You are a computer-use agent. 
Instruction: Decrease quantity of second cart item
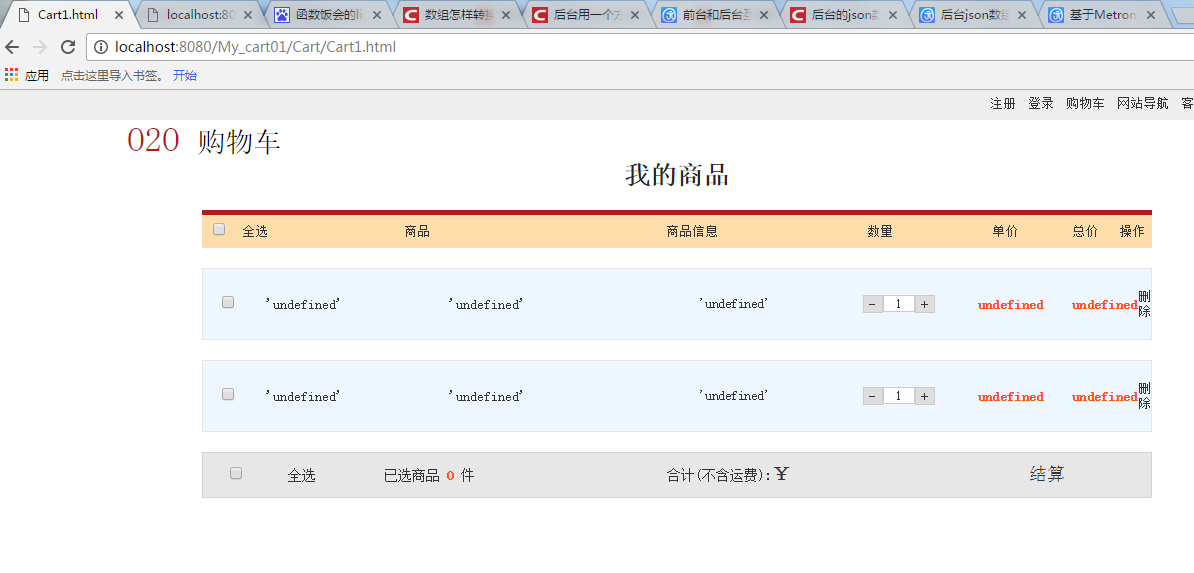[x=873, y=396]
